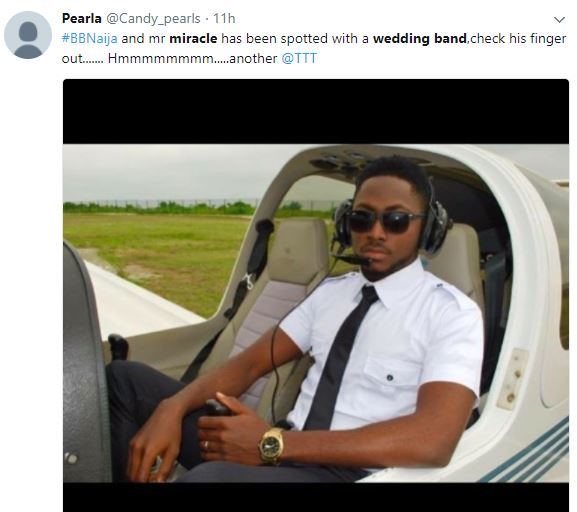Click the 11h tweet timestamp
The image size is (577, 512).
[224, 18]
